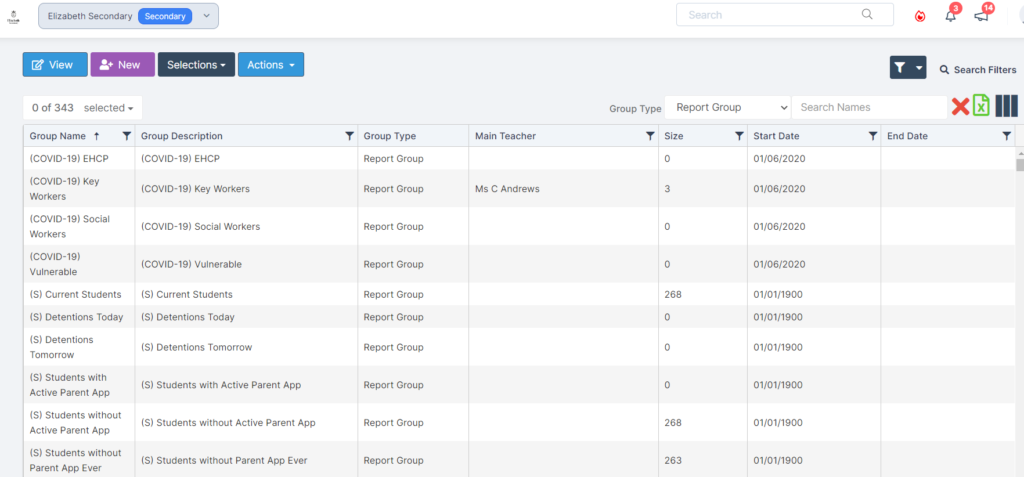Expand the Actions dropdown menu
This screenshot has width=1024, height=477.
click(271, 65)
